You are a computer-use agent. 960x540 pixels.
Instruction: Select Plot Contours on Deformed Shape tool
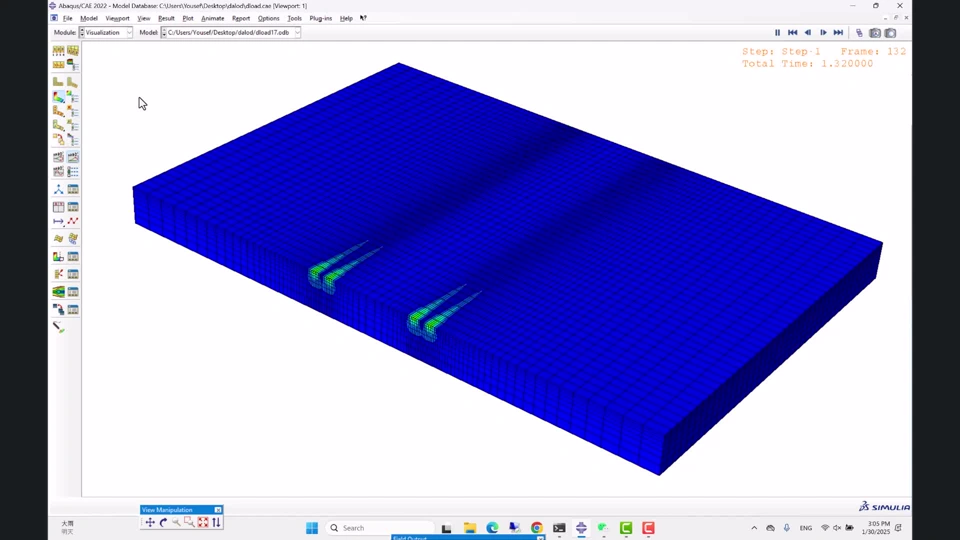(x=58, y=97)
